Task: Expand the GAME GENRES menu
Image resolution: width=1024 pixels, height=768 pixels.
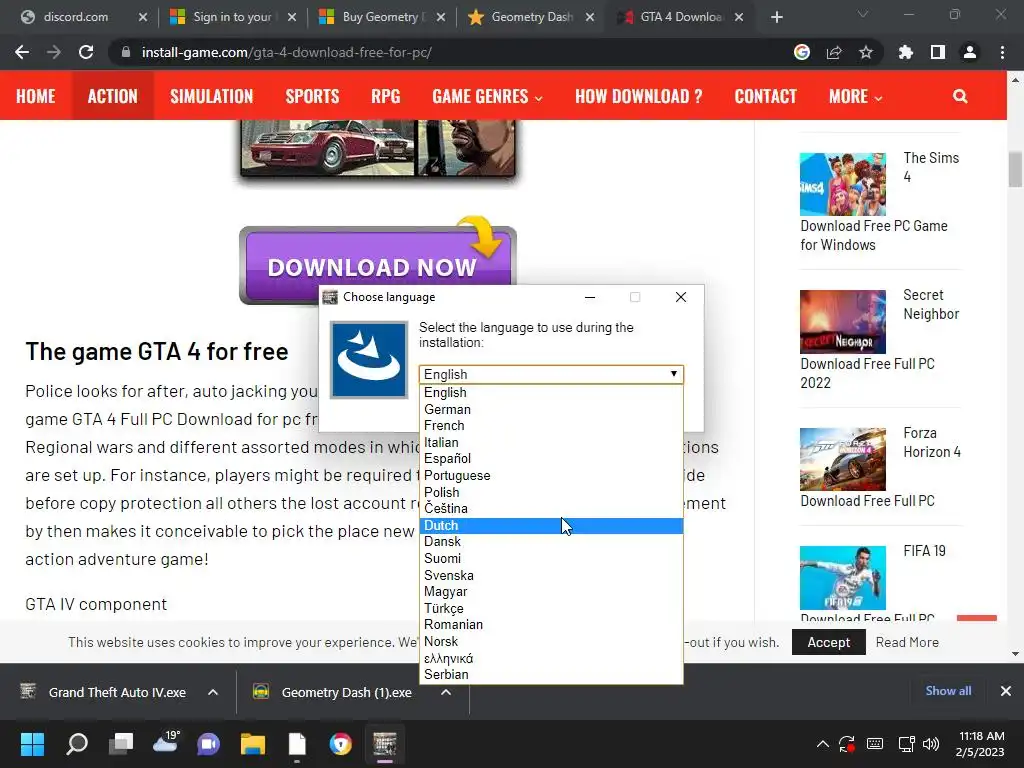Action: point(487,97)
